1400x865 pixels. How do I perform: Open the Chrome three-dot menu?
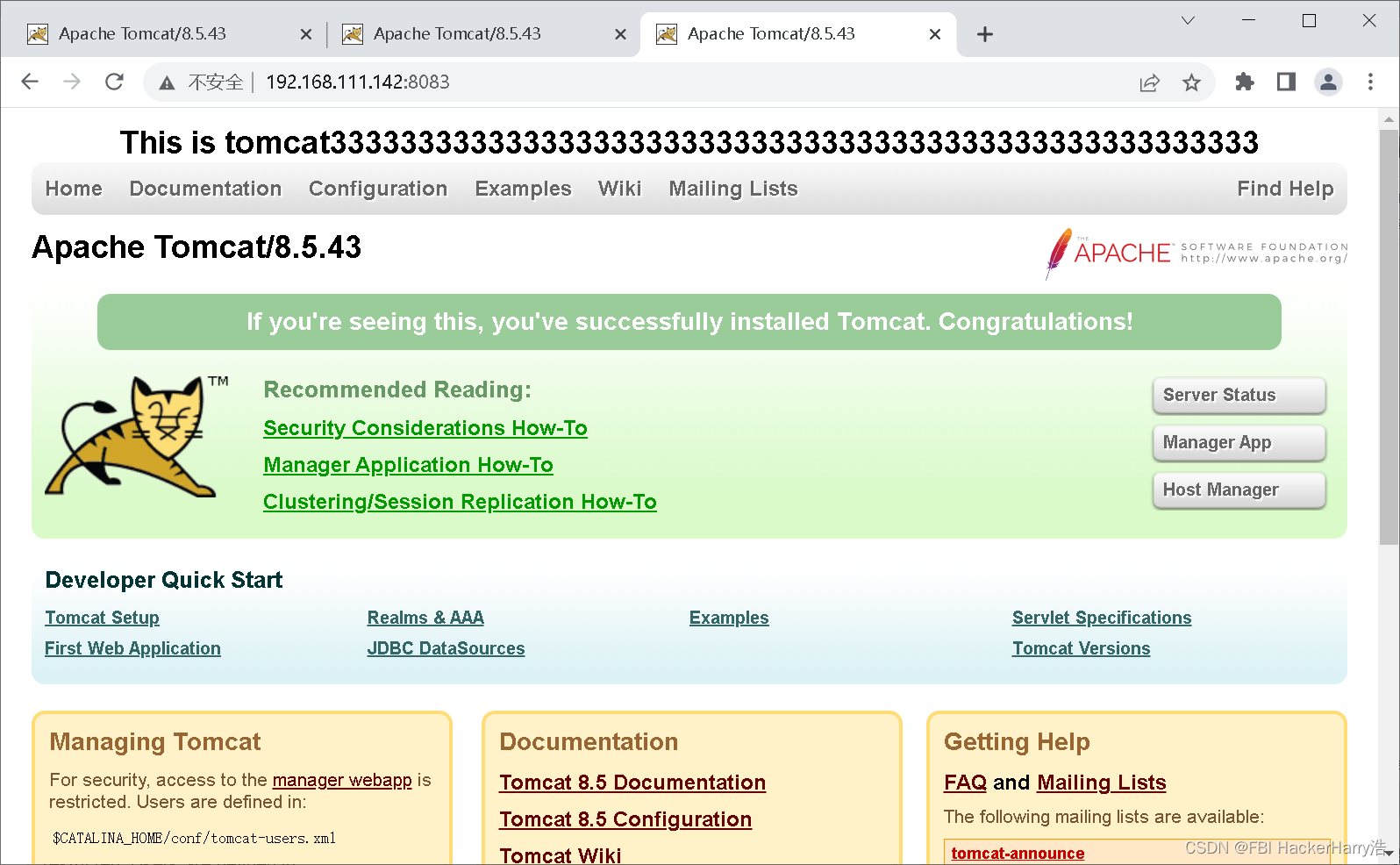coord(1370,82)
